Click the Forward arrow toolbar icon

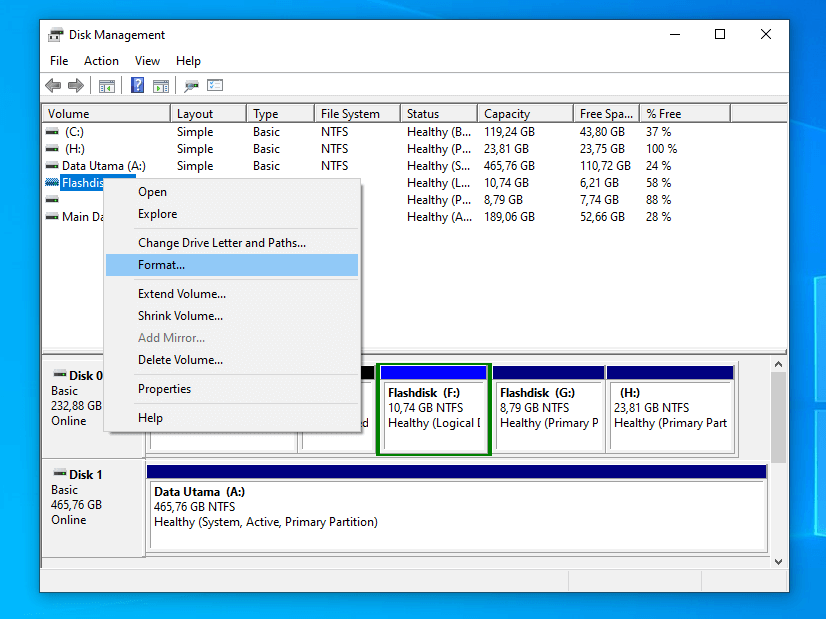[76, 85]
